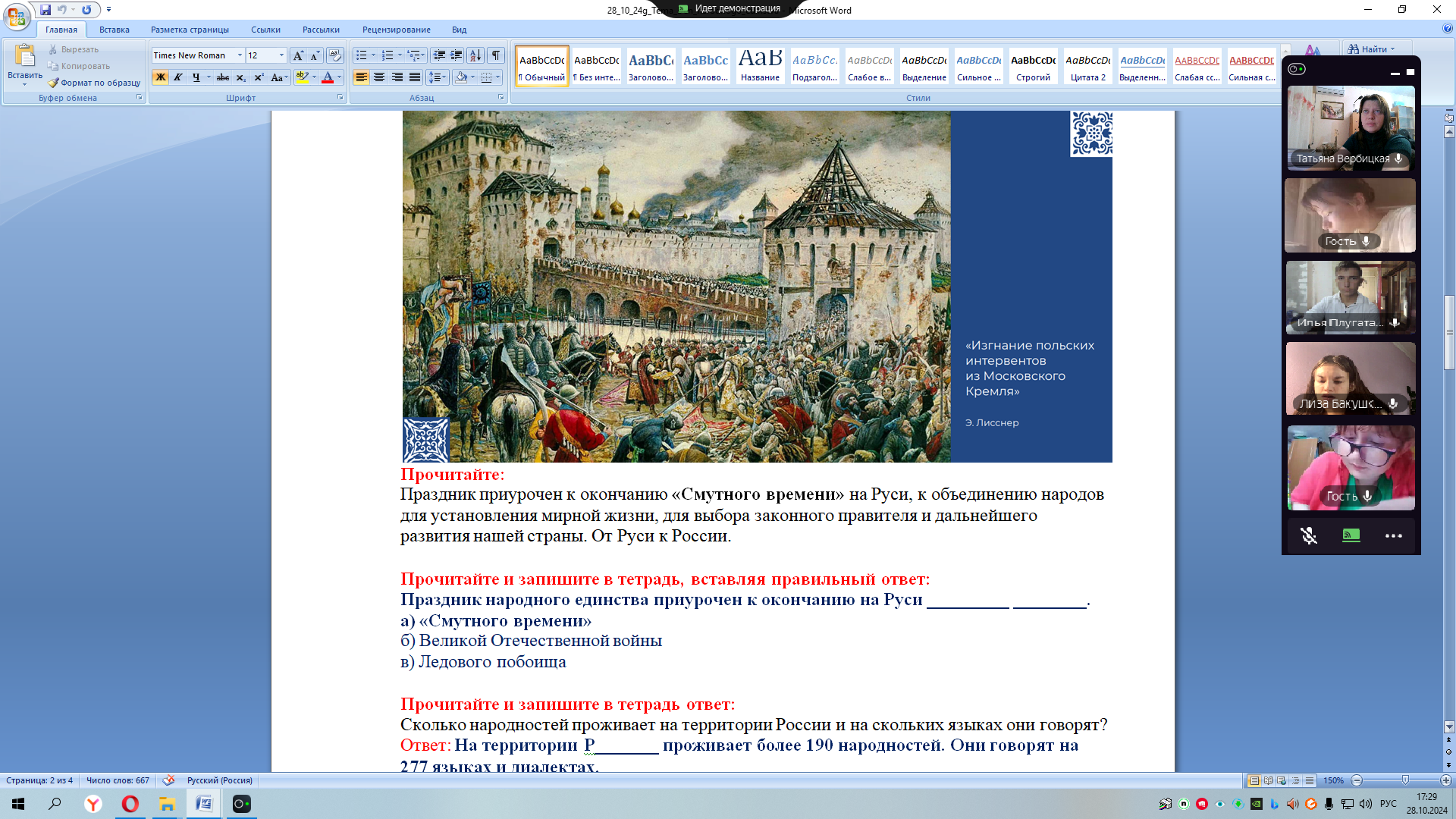Toggle italic formatting (К)

(177, 77)
